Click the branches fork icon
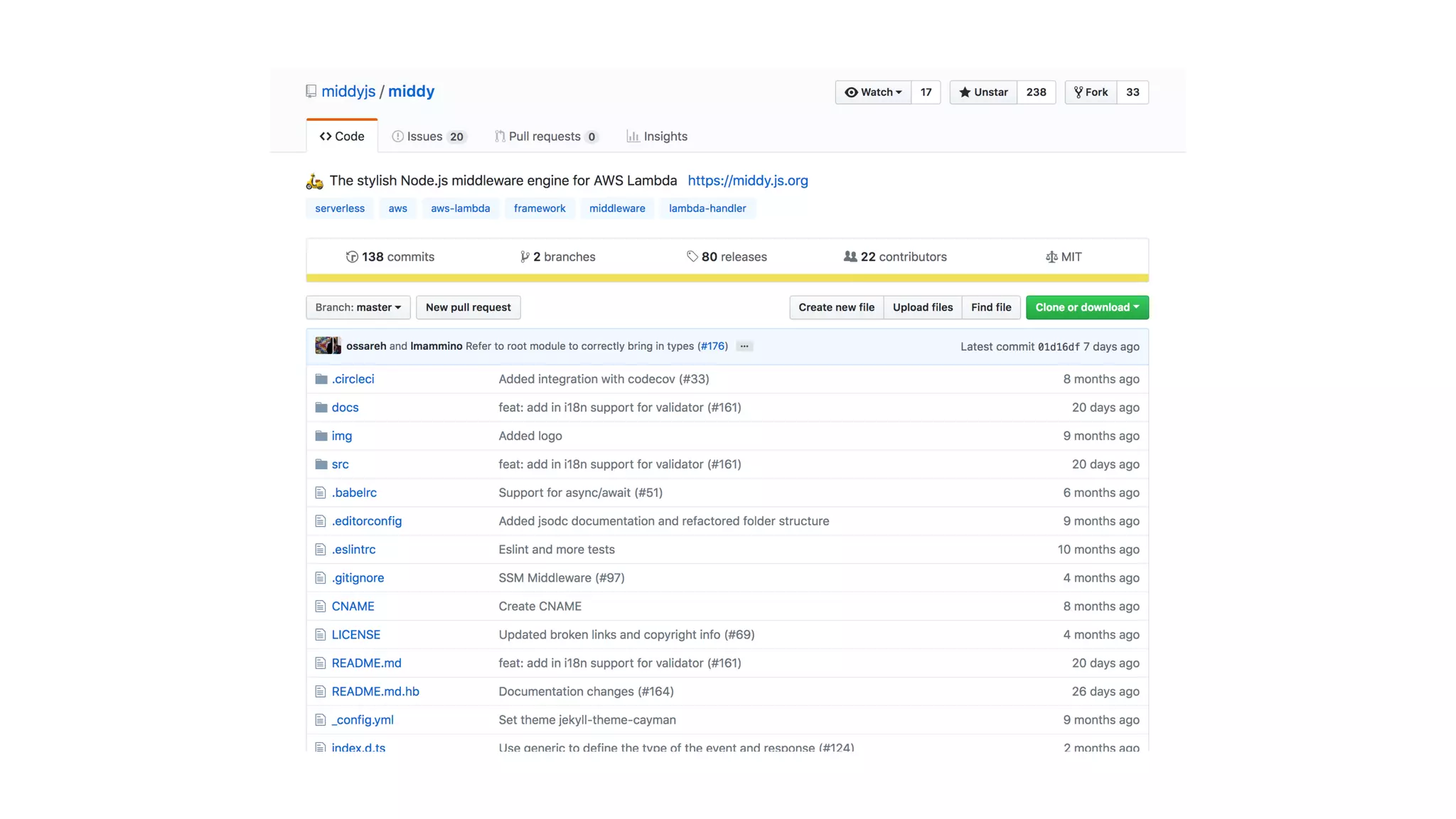 [524, 257]
